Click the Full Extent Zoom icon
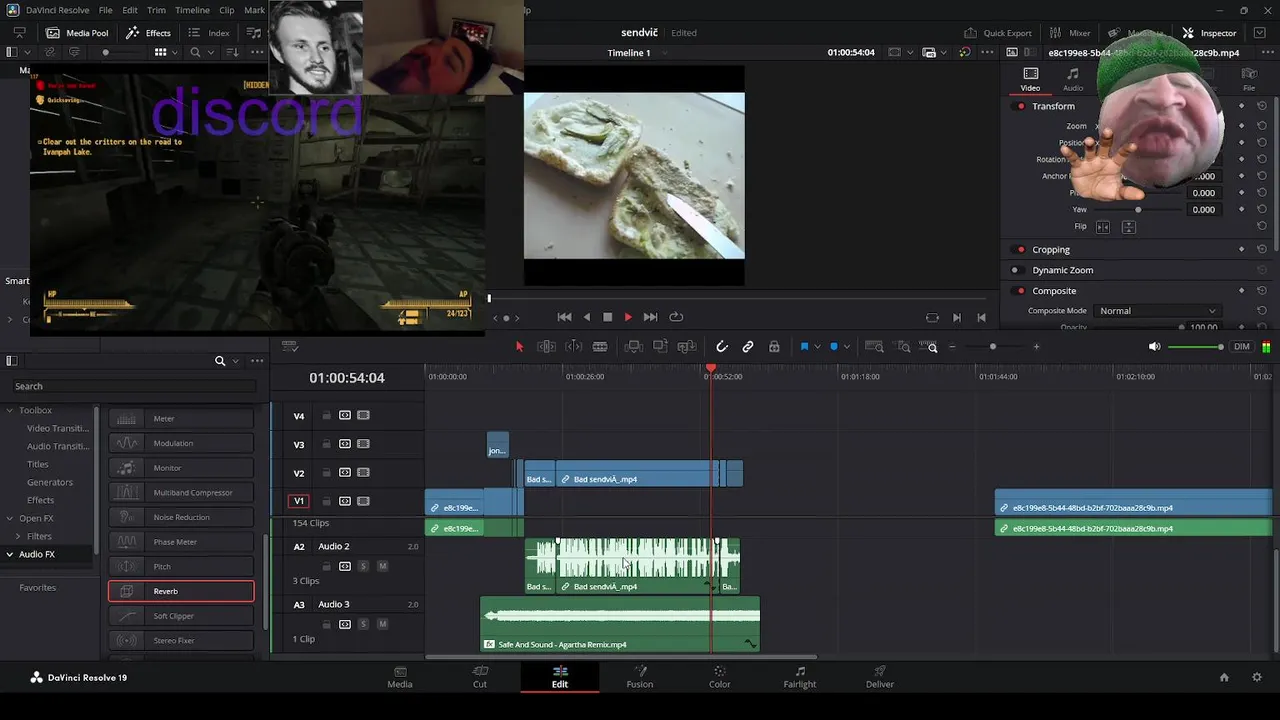The image size is (1280, 720). click(x=874, y=347)
